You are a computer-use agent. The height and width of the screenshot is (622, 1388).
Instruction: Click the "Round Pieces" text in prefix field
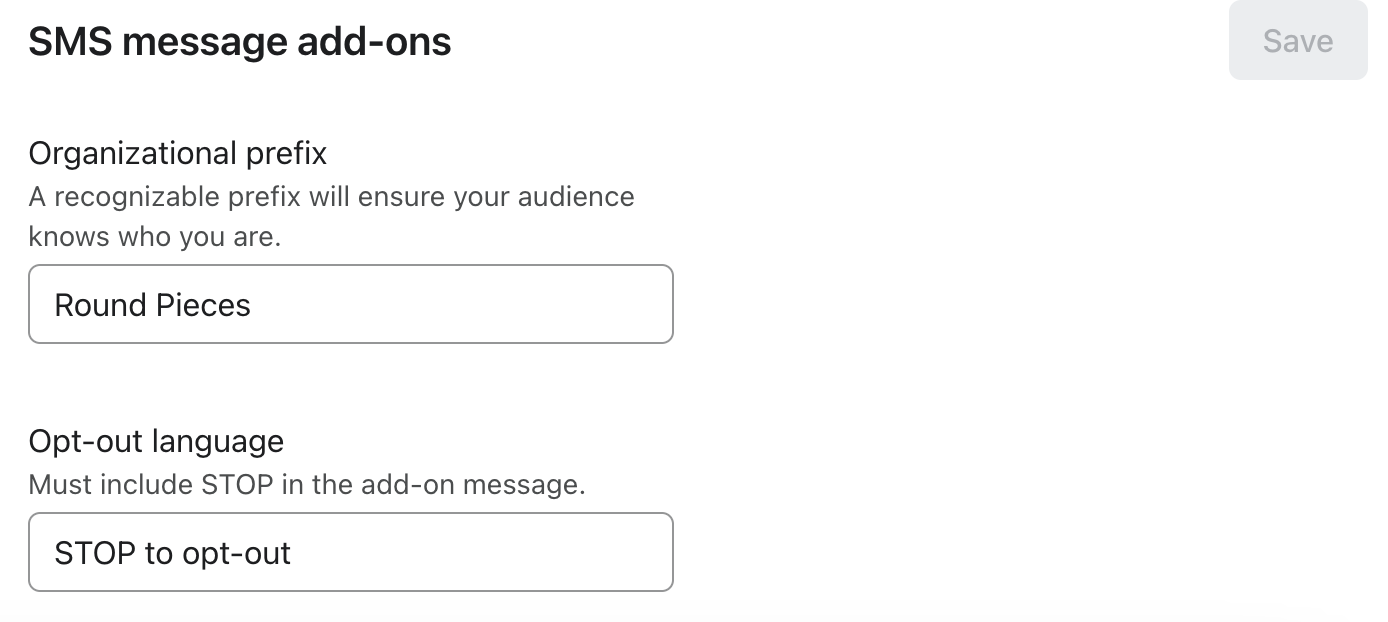[x=152, y=305]
